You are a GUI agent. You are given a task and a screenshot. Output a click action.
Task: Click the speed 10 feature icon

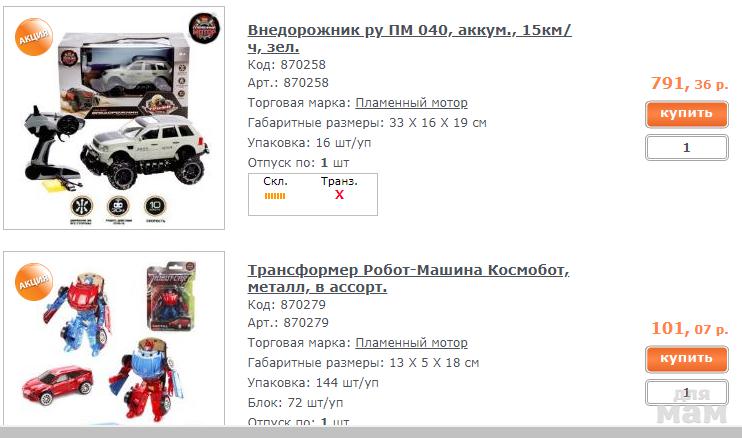click(155, 206)
